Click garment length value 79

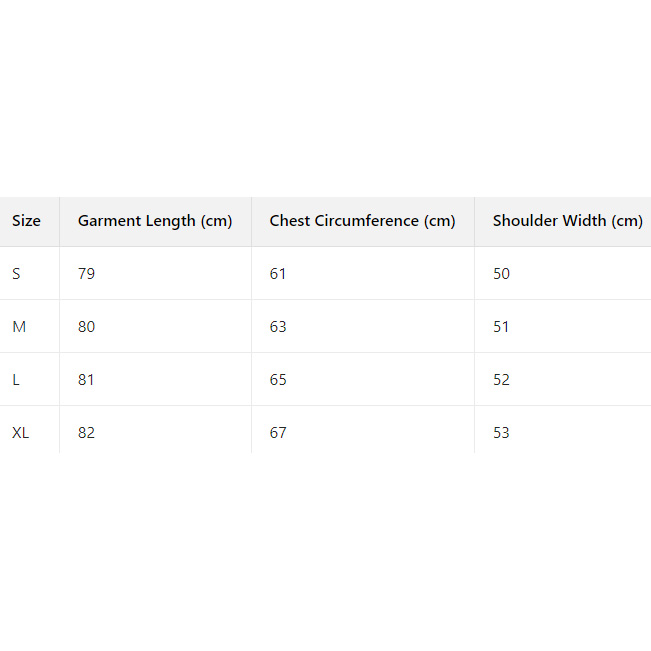click(87, 274)
